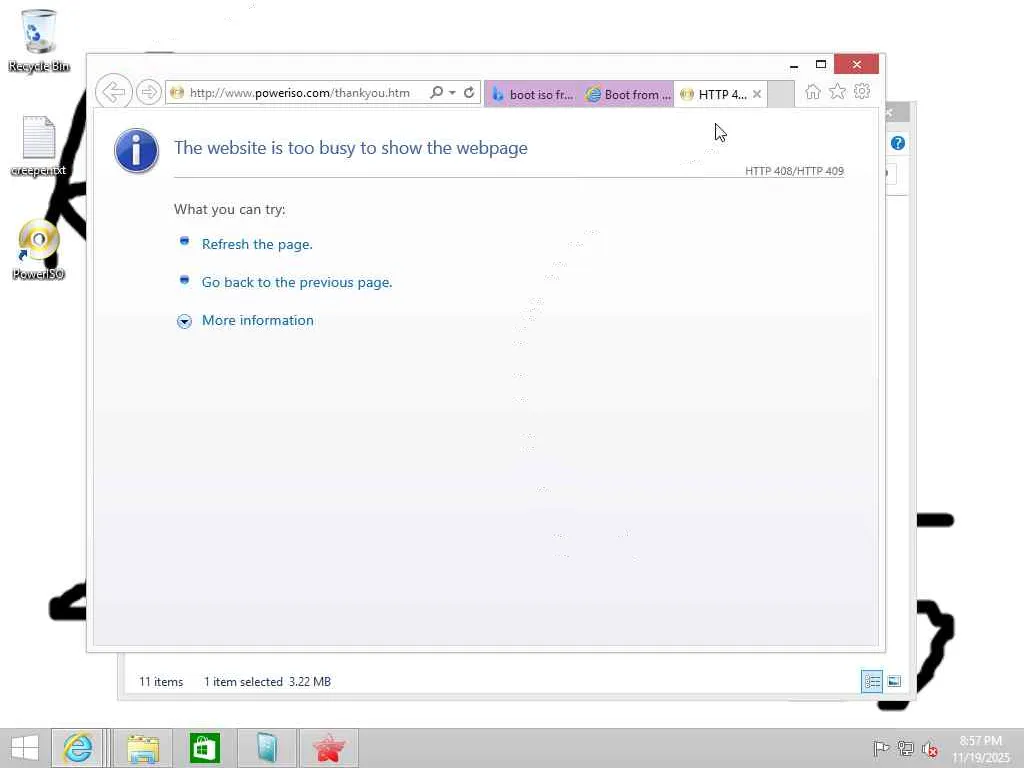This screenshot has width=1024, height=768.
Task: Open the Tools gear icon
Action: tap(862, 91)
